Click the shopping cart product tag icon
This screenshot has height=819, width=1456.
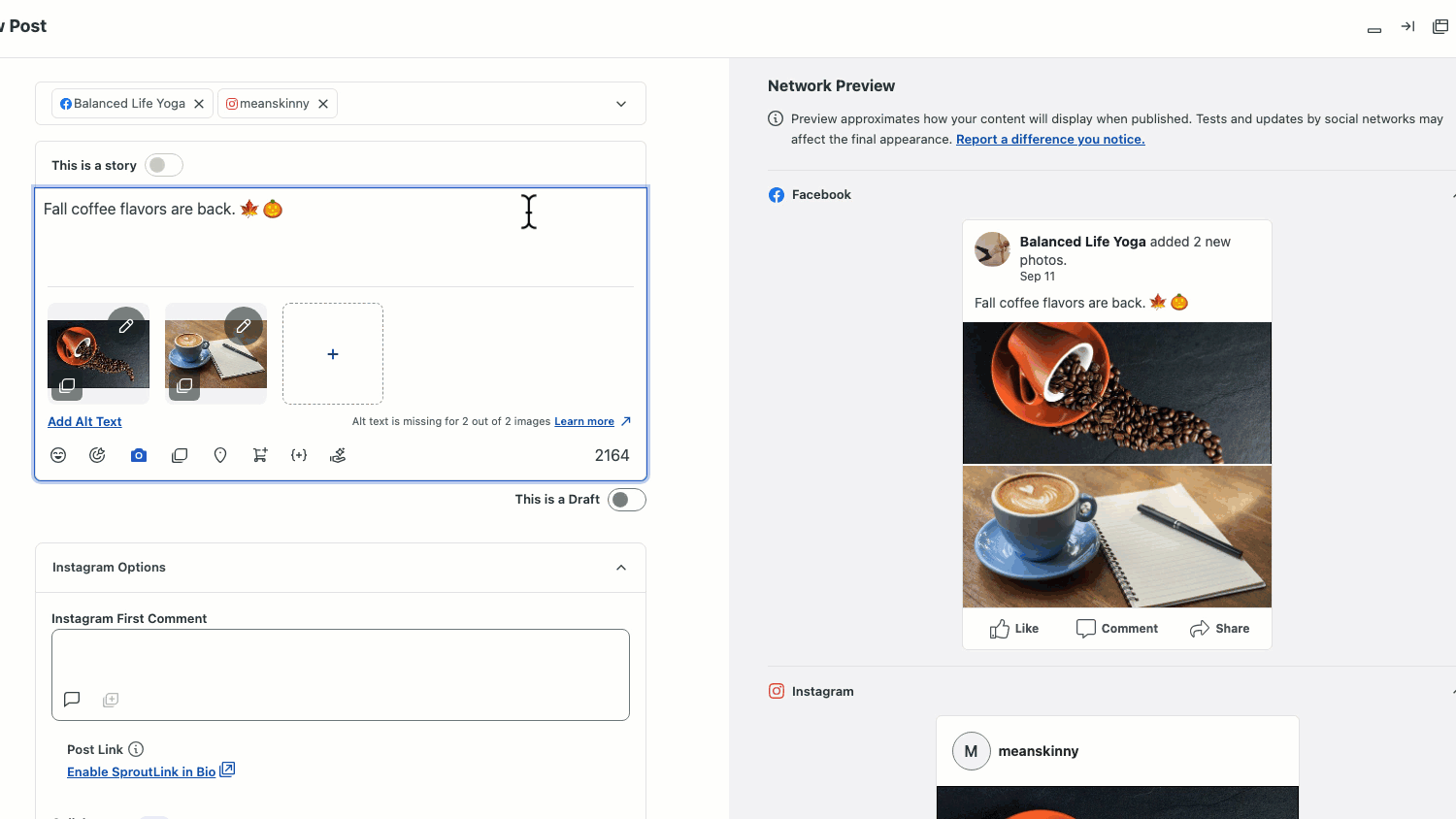[260, 455]
